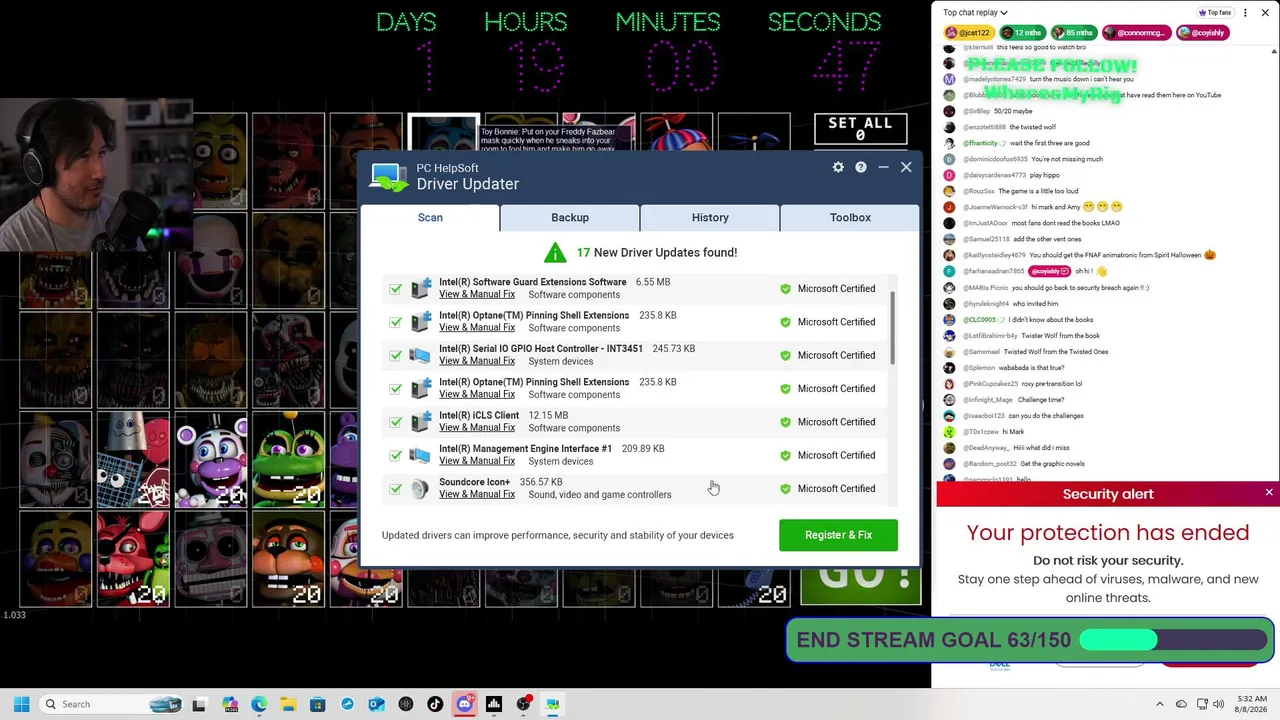The image size is (1280, 720).
Task: Click the green warning triangle beside updates found
Action: 555,253
